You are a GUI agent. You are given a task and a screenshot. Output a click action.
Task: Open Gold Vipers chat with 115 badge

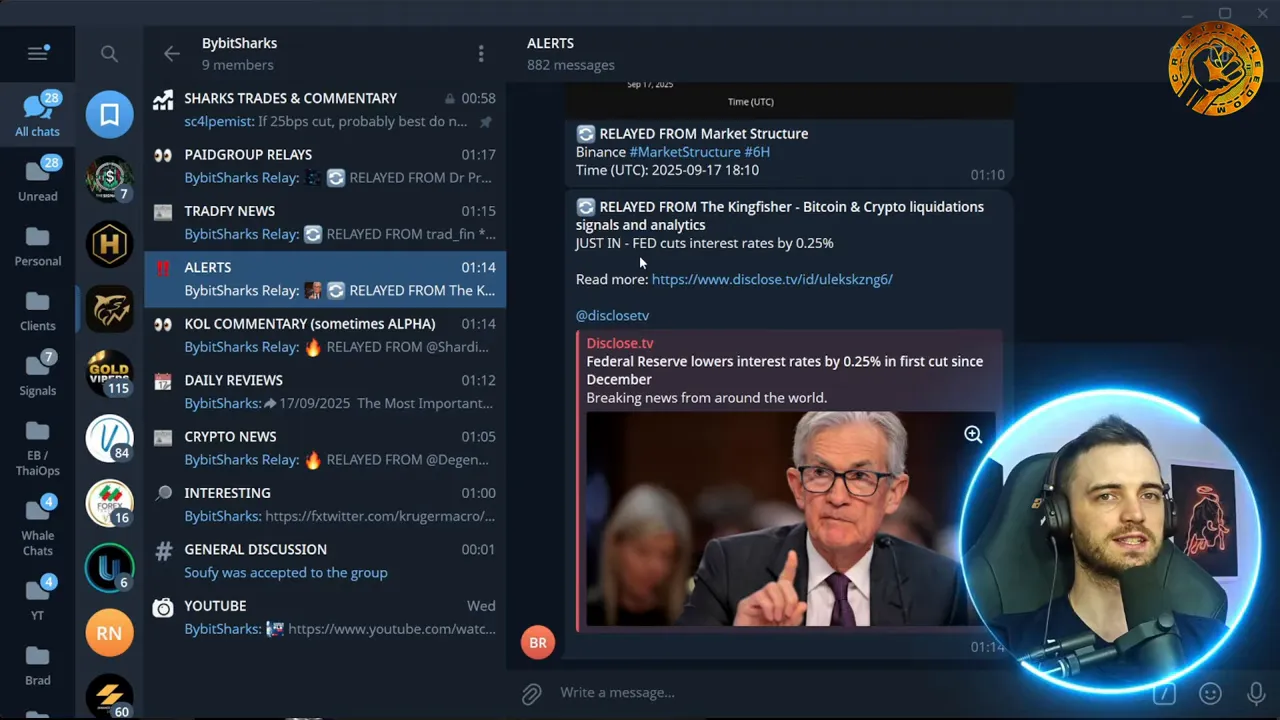coord(110,374)
